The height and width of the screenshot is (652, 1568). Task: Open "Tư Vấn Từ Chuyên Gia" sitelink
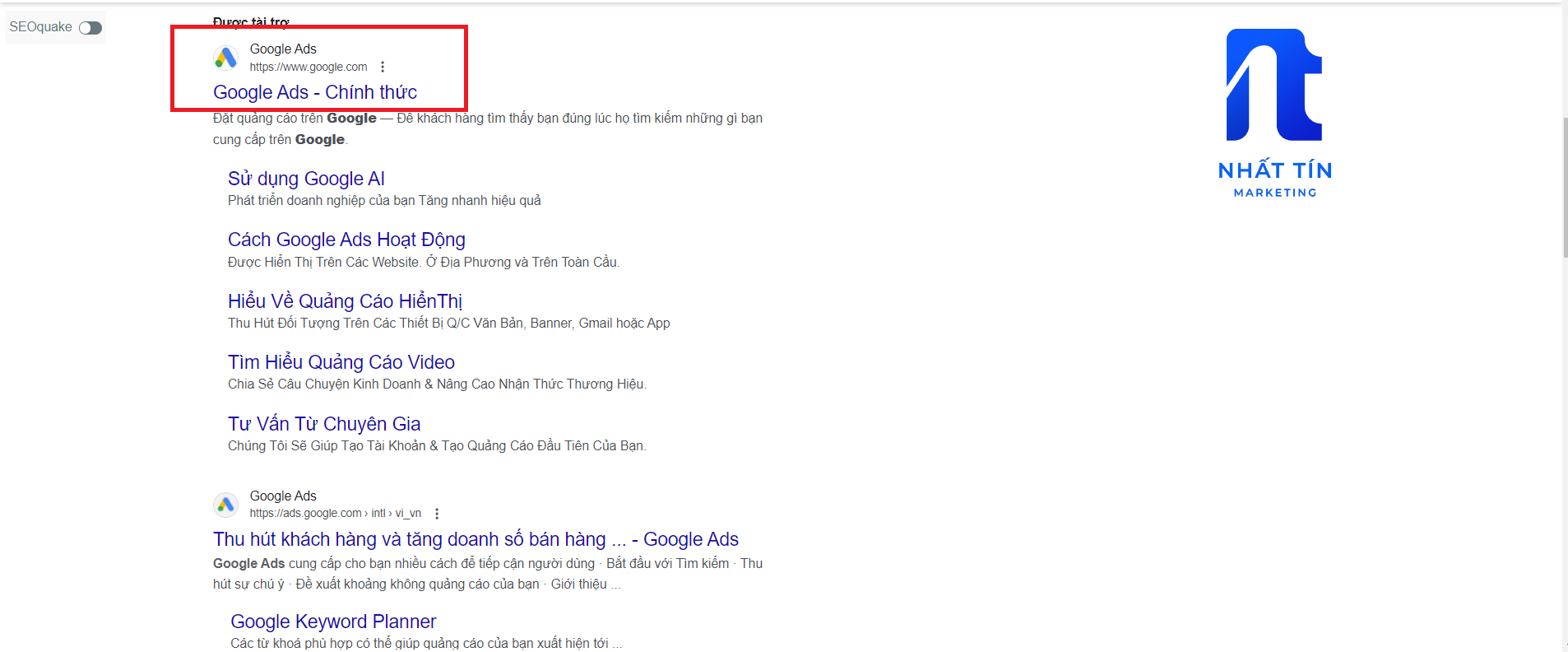[x=324, y=424]
